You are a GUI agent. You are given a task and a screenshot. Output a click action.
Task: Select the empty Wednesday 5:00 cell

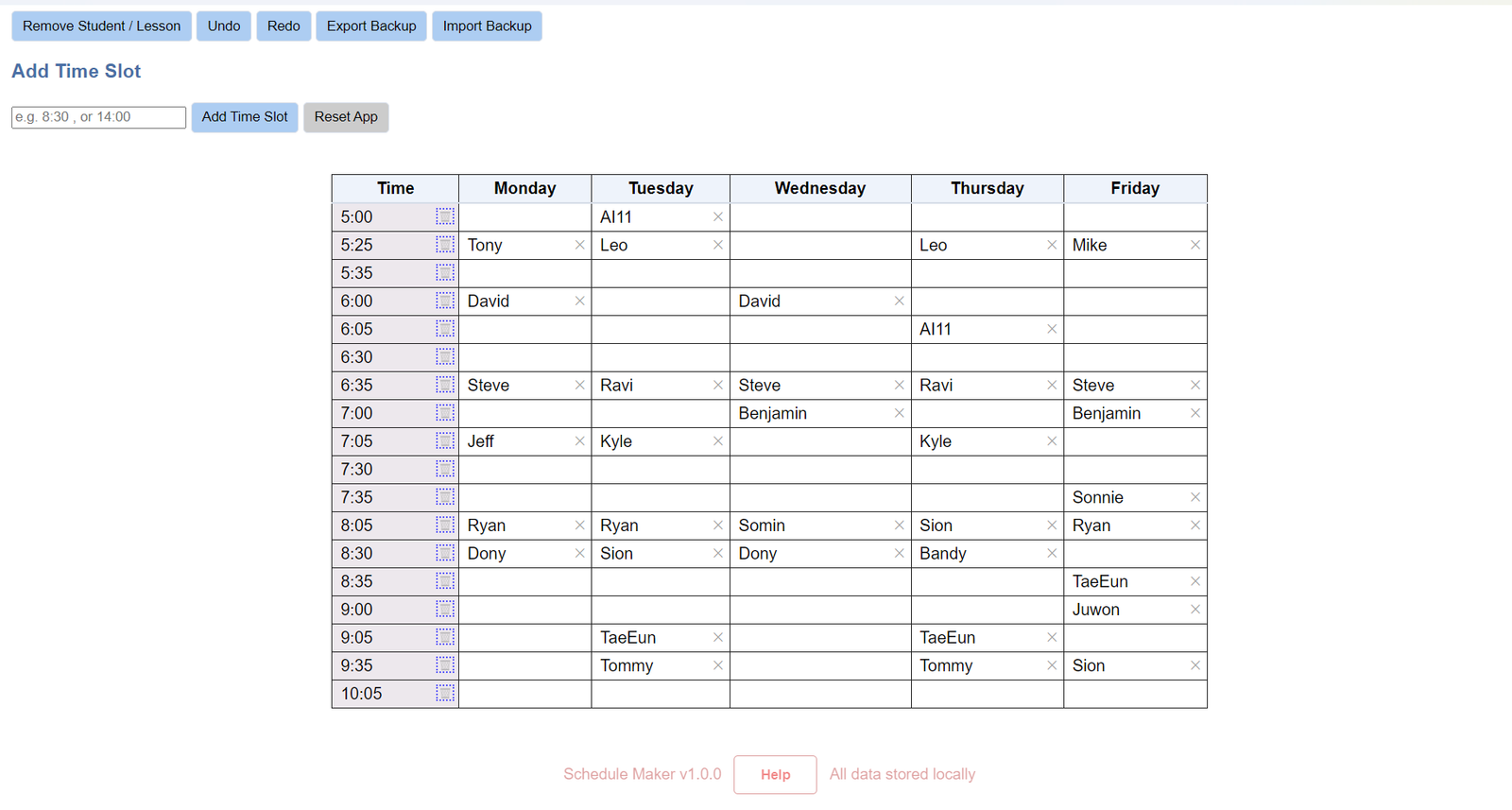pos(820,216)
